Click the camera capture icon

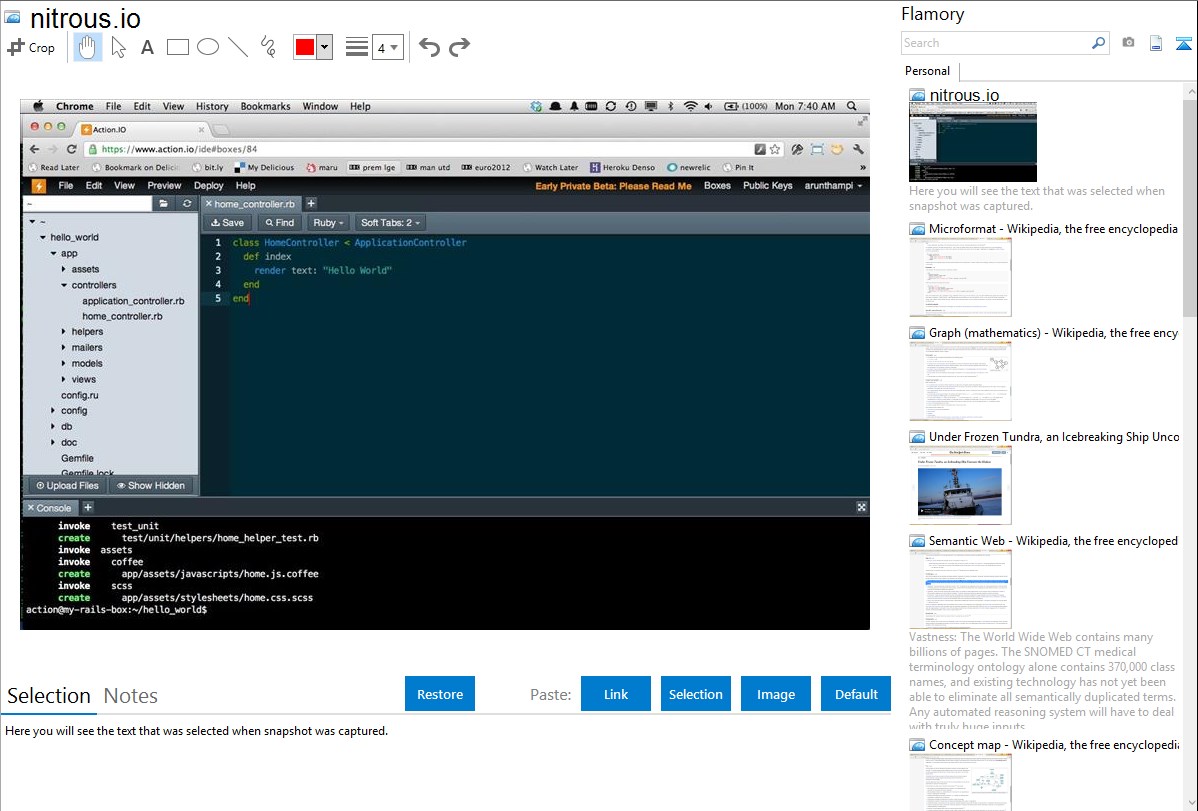[x=1128, y=43]
